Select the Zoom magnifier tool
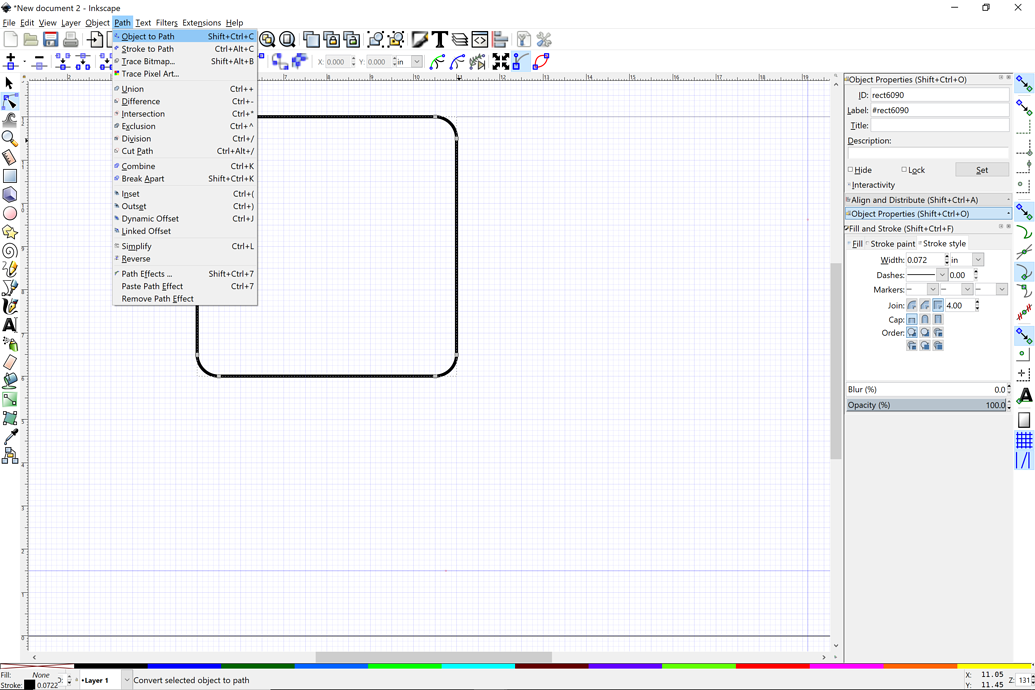Screen dimensions: 1035x690 point(9,139)
